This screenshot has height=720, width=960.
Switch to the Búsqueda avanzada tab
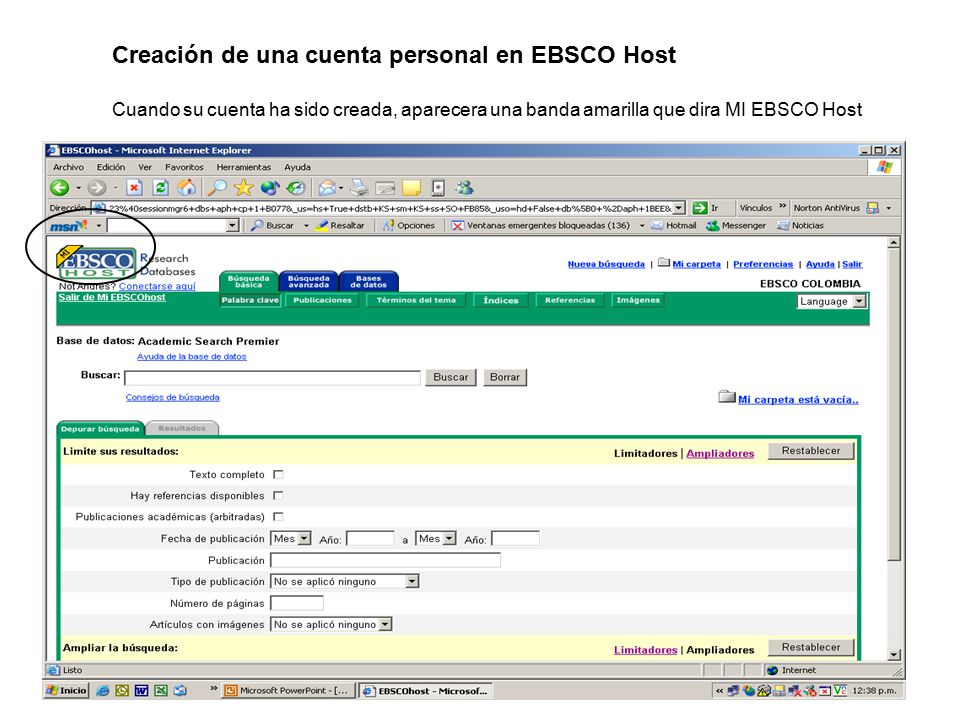pos(309,281)
